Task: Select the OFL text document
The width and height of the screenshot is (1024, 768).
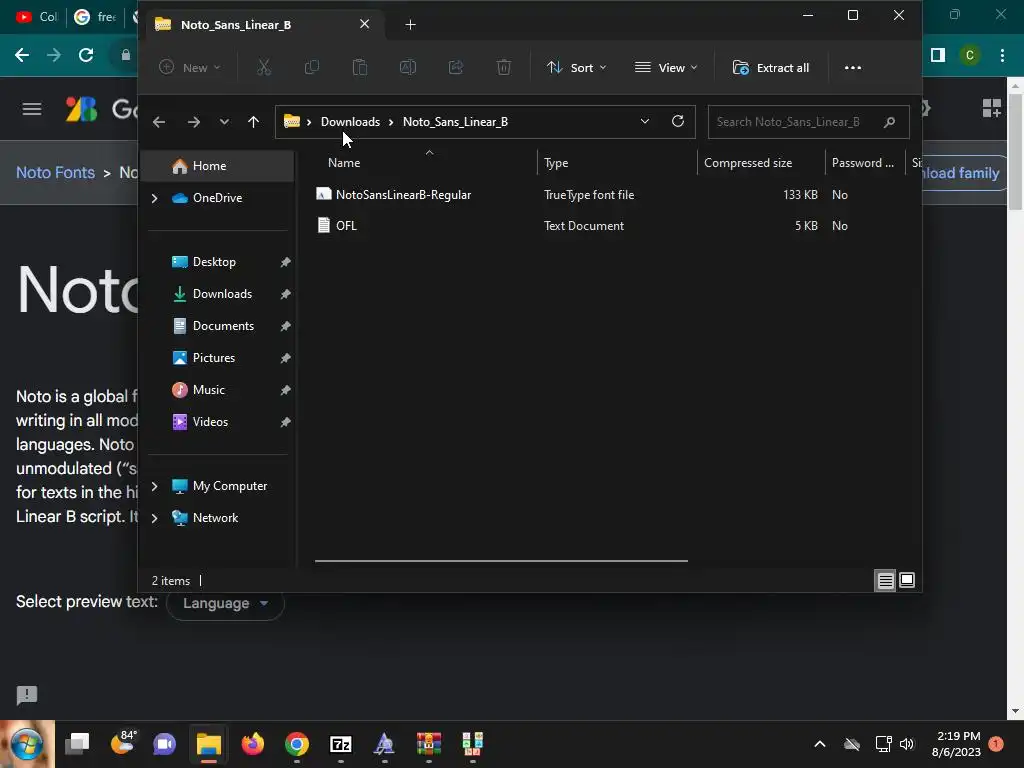Action: tap(345, 225)
